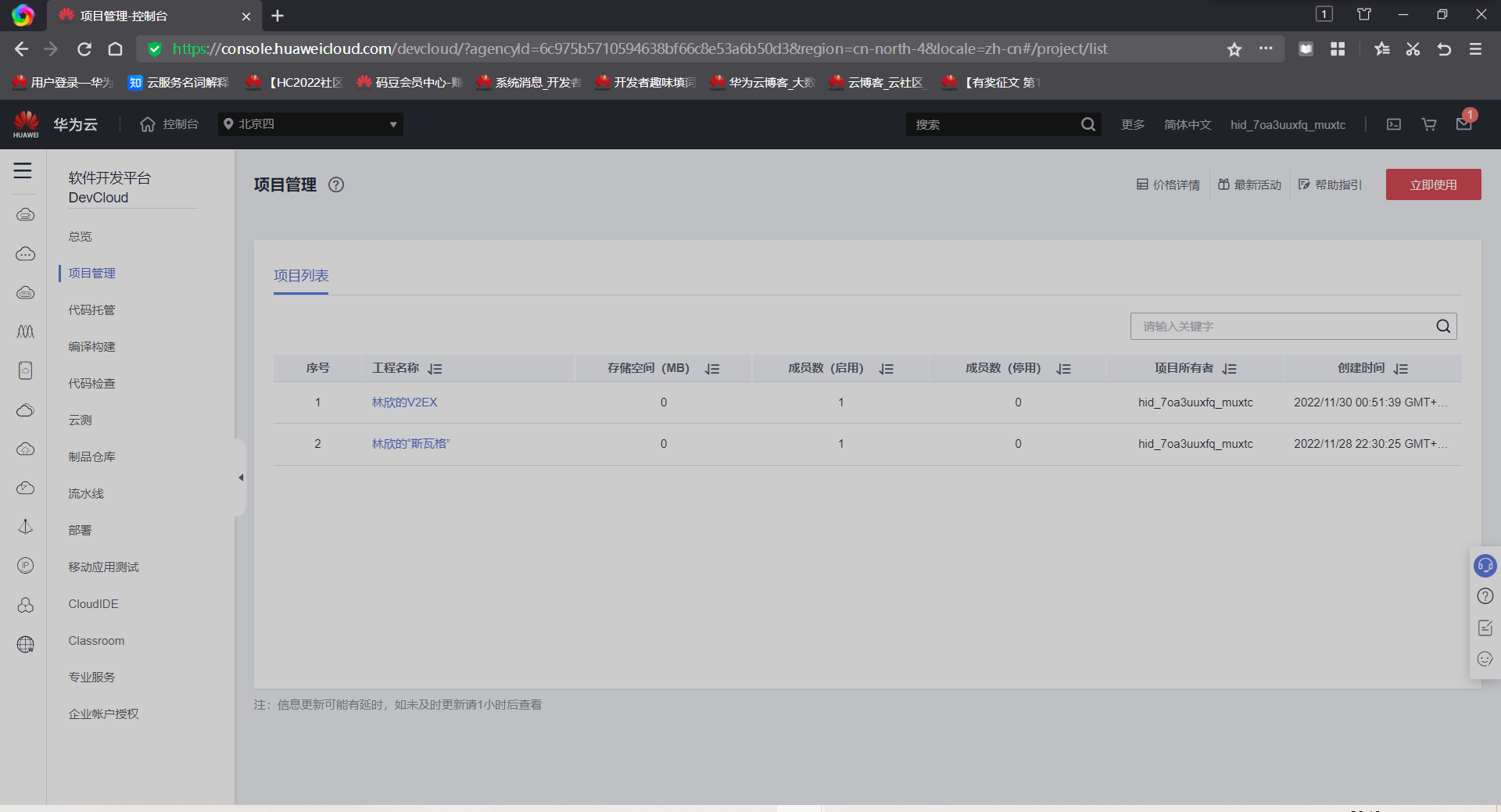Click the search magnifier in top search bar
The image size is (1501, 812).
click(1087, 124)
